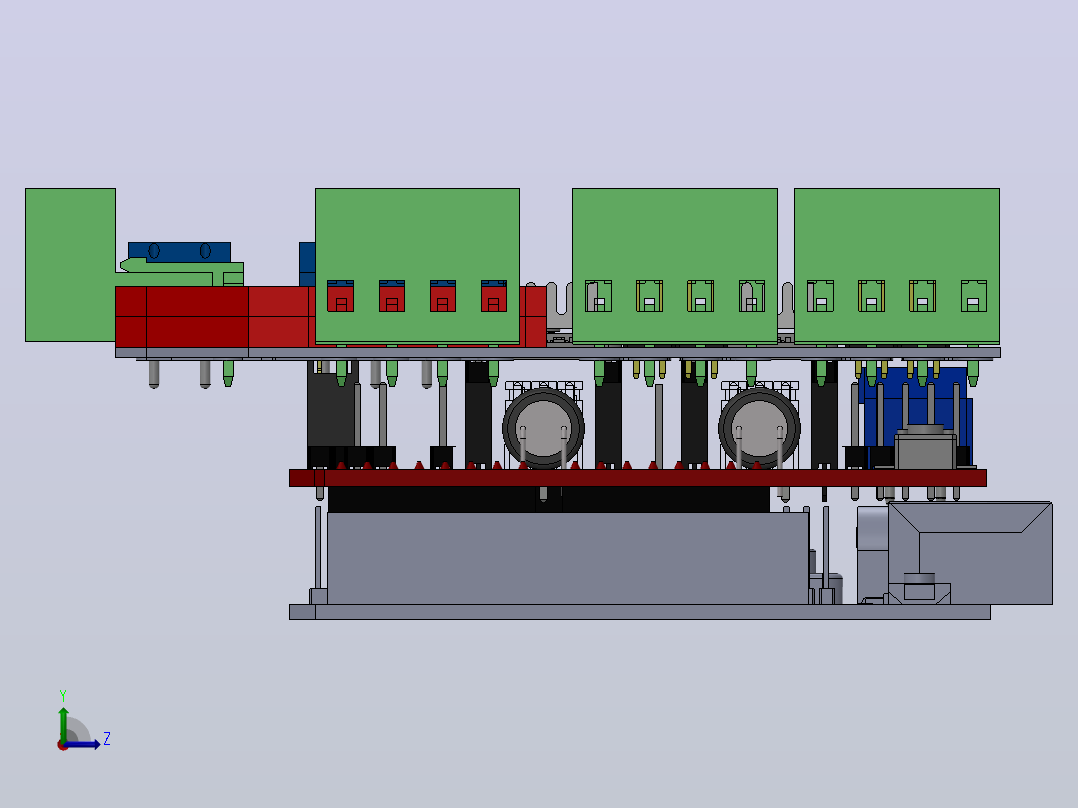
Task: Click the green Y axis arrow of the triad
Action: [x=63, y=723]
